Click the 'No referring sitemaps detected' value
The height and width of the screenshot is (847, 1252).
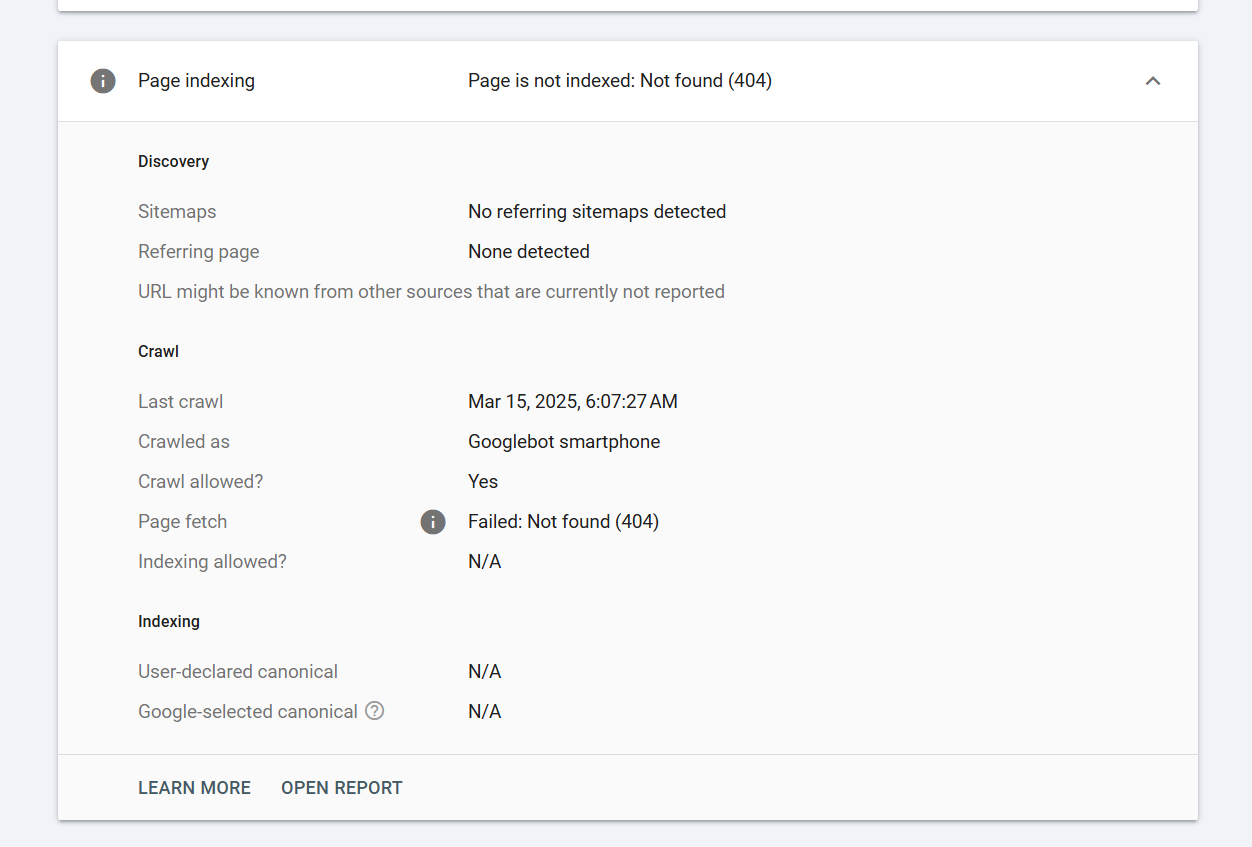597,212
